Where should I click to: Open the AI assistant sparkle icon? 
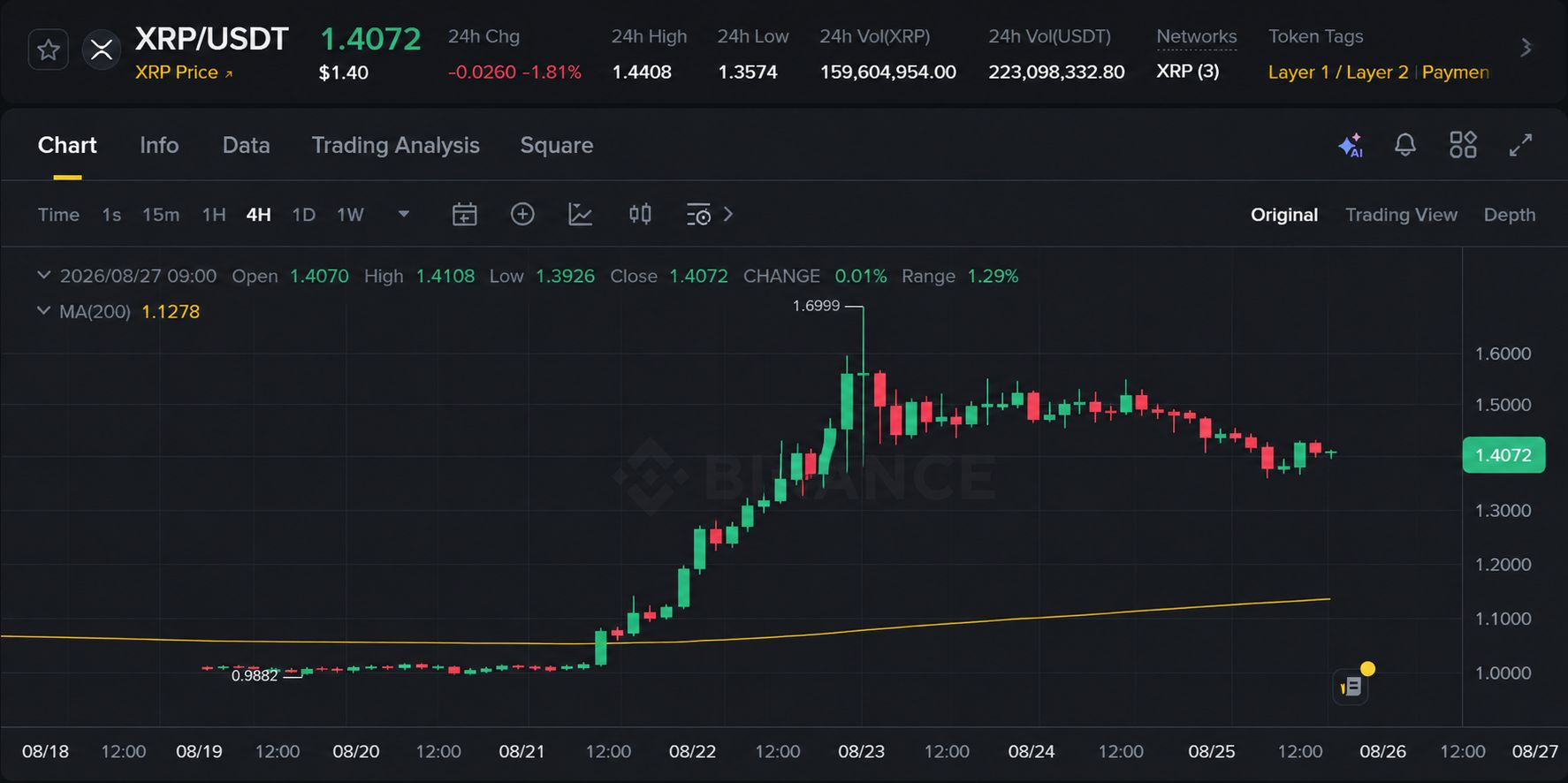pyautogui.click(x=1351, y=145)
